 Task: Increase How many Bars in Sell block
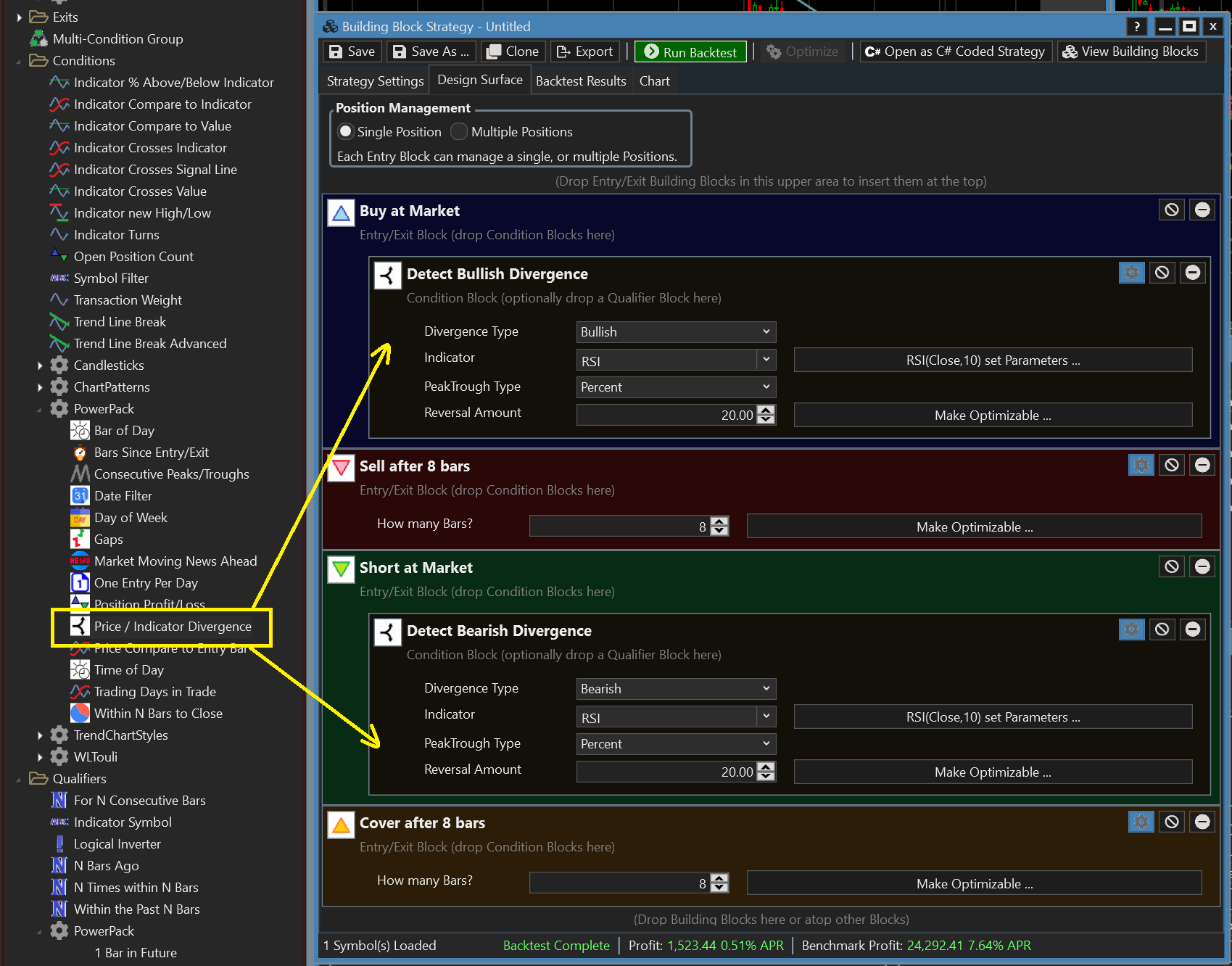719,521
